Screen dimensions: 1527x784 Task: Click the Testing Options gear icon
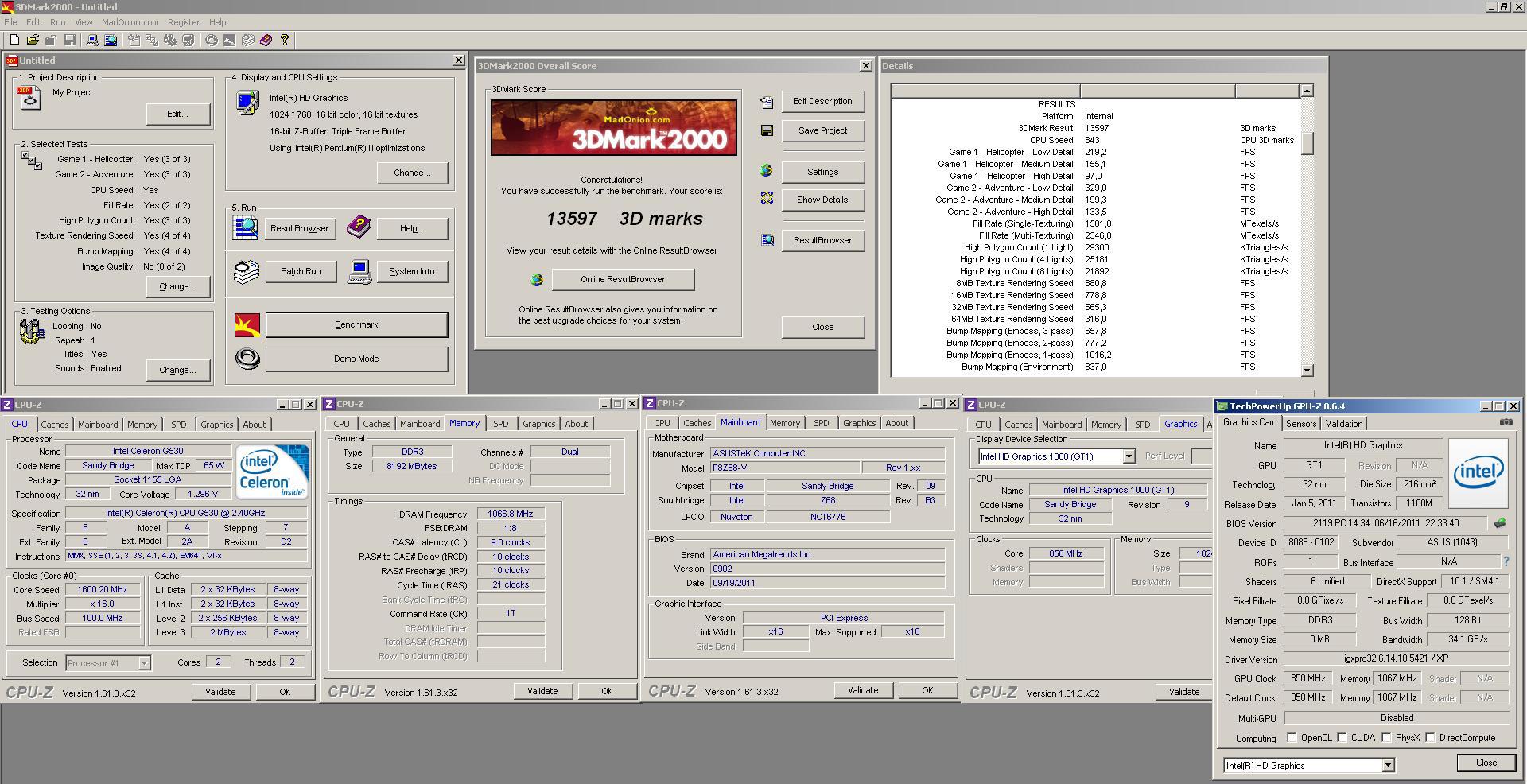32,331
